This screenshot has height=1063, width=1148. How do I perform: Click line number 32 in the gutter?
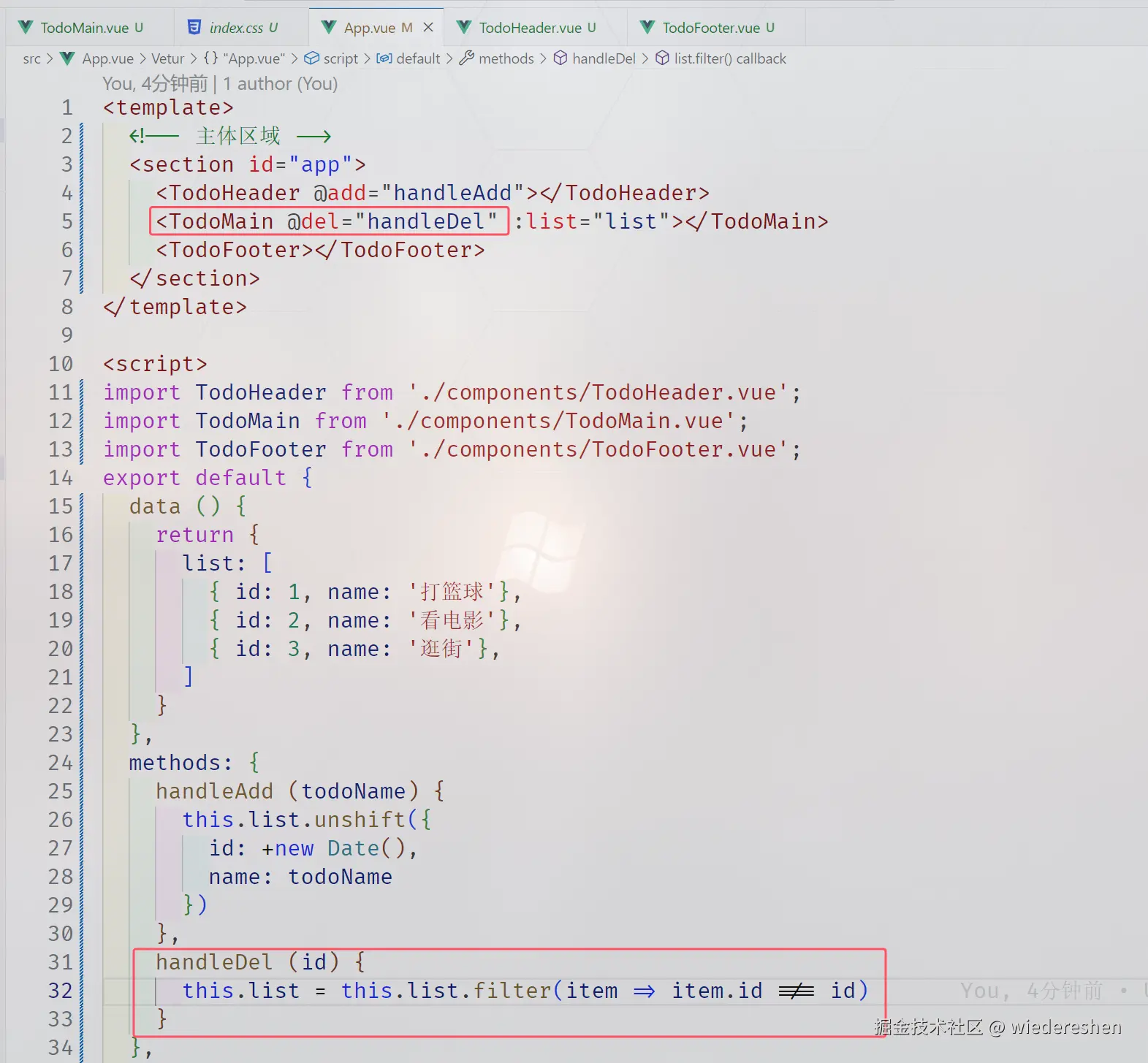point(61,991)
